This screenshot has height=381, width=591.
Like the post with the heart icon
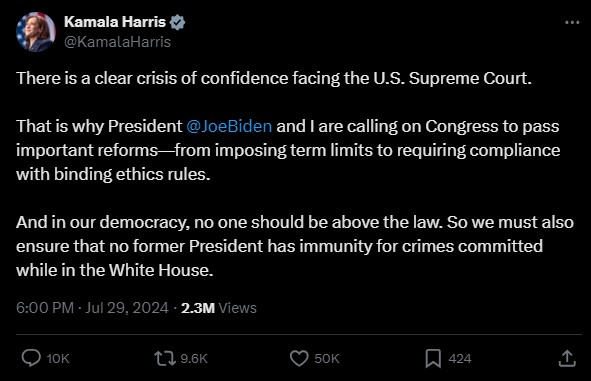pos(299,358)
